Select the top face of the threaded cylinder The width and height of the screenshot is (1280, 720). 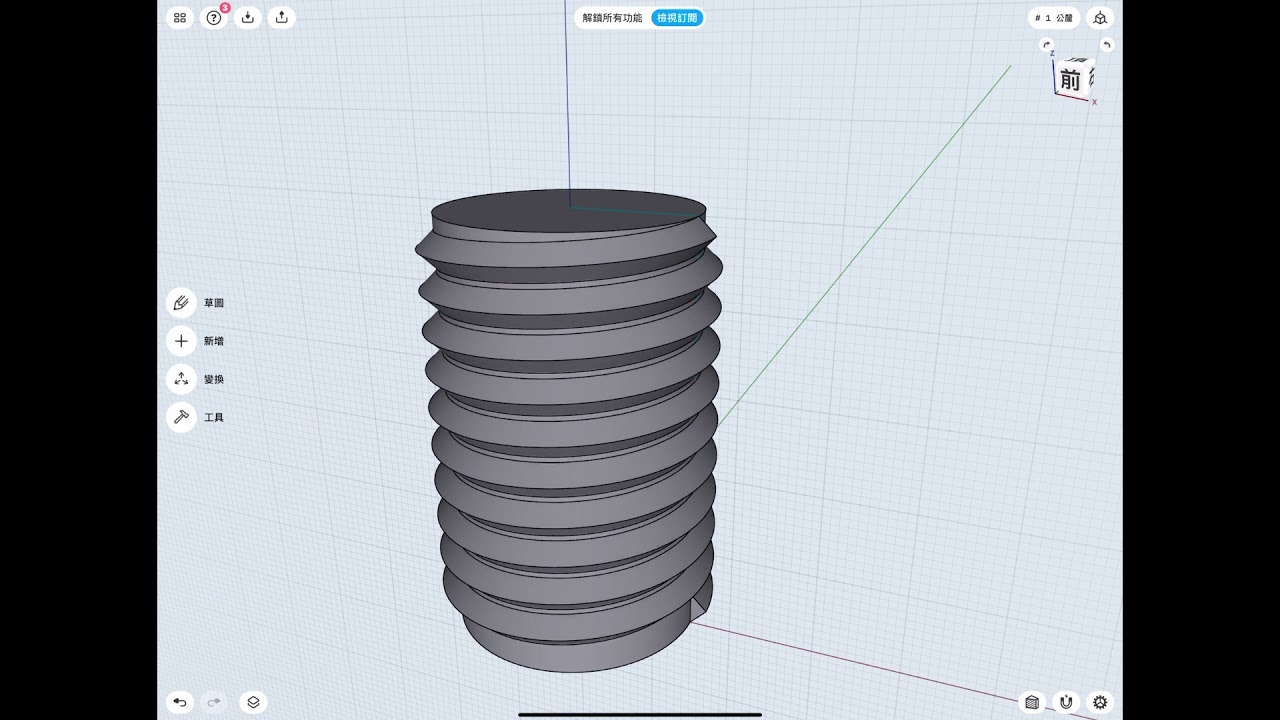click(568, 211)
